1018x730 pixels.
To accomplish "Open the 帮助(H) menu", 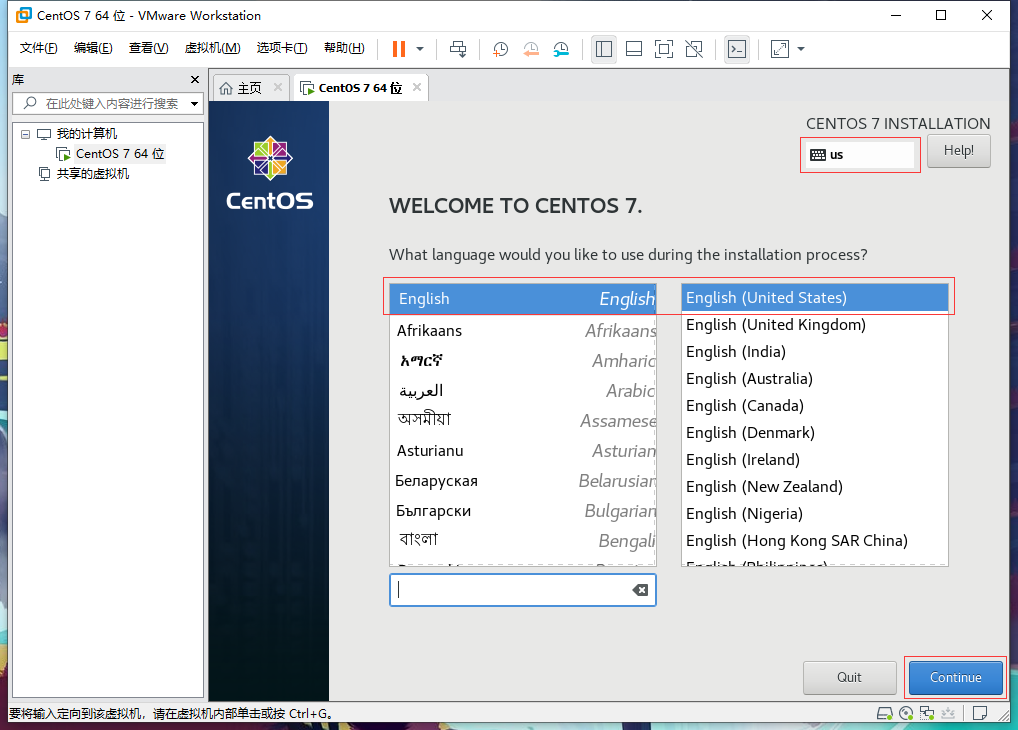I will 344,48.
